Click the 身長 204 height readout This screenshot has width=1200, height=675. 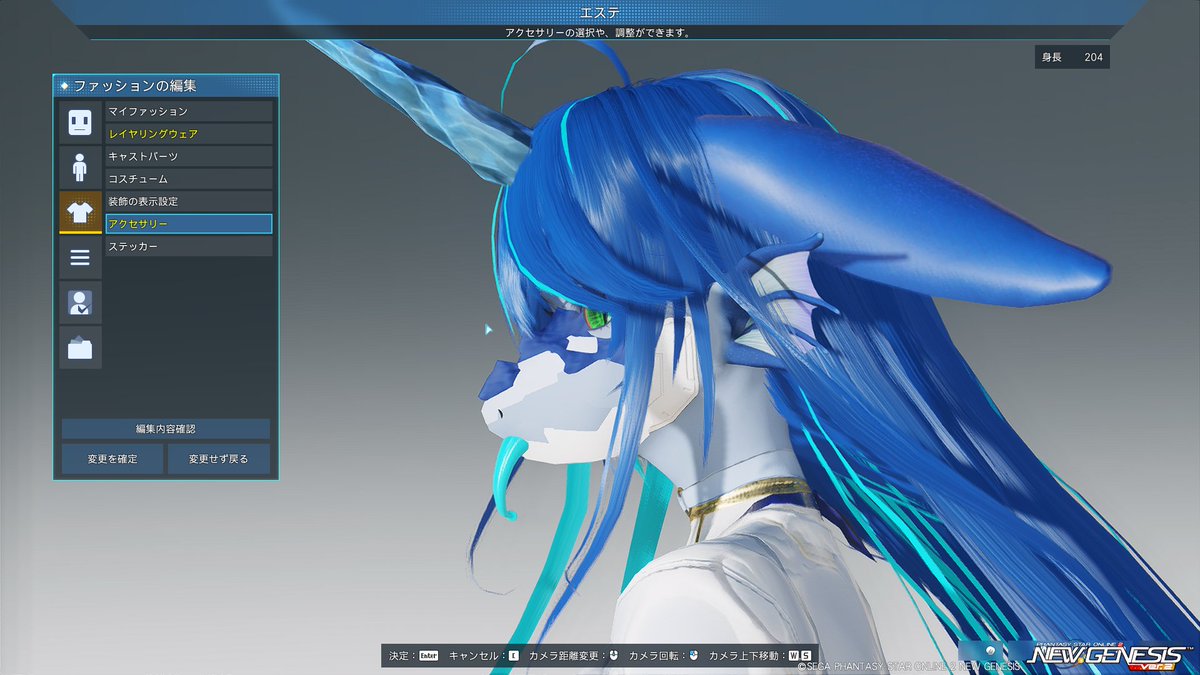1072,57
